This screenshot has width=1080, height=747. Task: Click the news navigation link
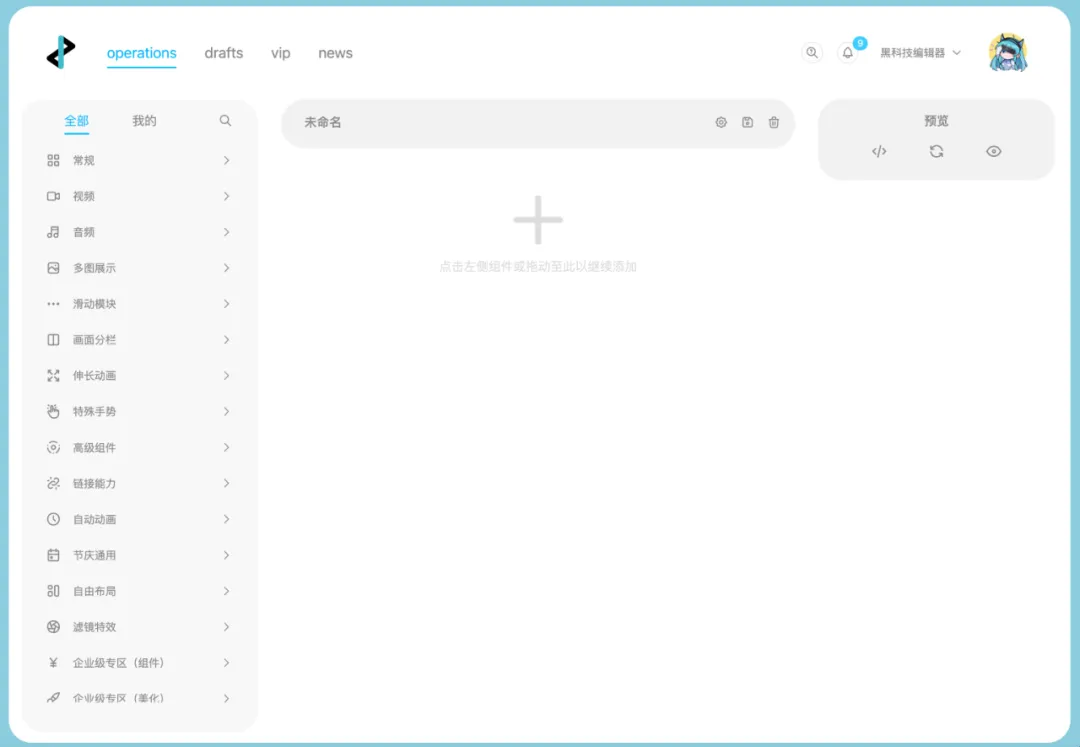pos(335,53)
